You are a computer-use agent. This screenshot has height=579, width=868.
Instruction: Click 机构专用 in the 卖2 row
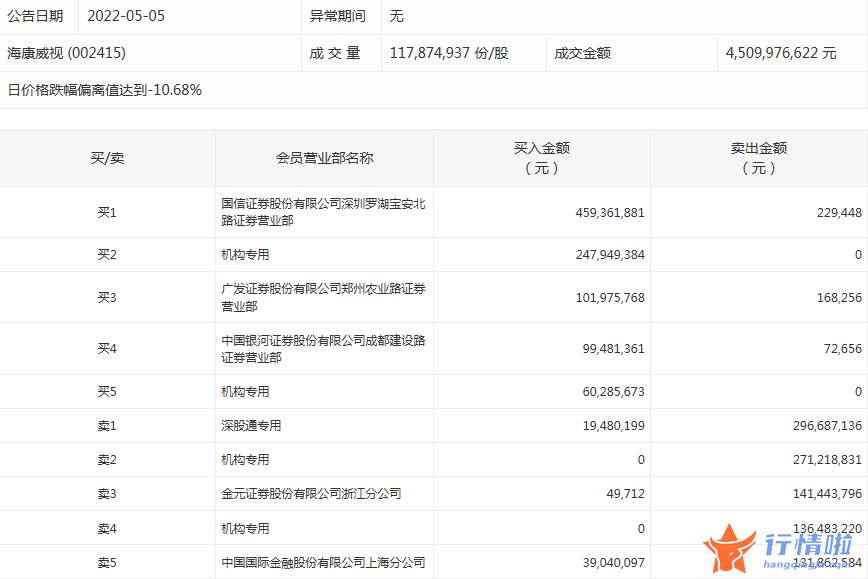tap(245, 459)
